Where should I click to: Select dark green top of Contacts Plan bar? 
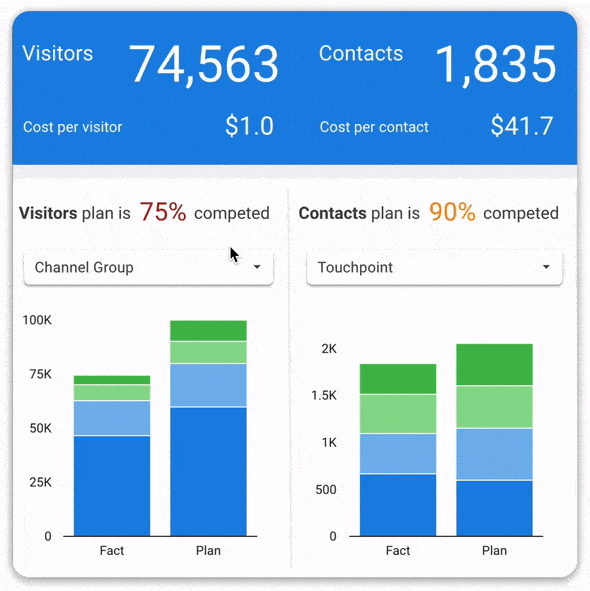click(x=495, y=364)
